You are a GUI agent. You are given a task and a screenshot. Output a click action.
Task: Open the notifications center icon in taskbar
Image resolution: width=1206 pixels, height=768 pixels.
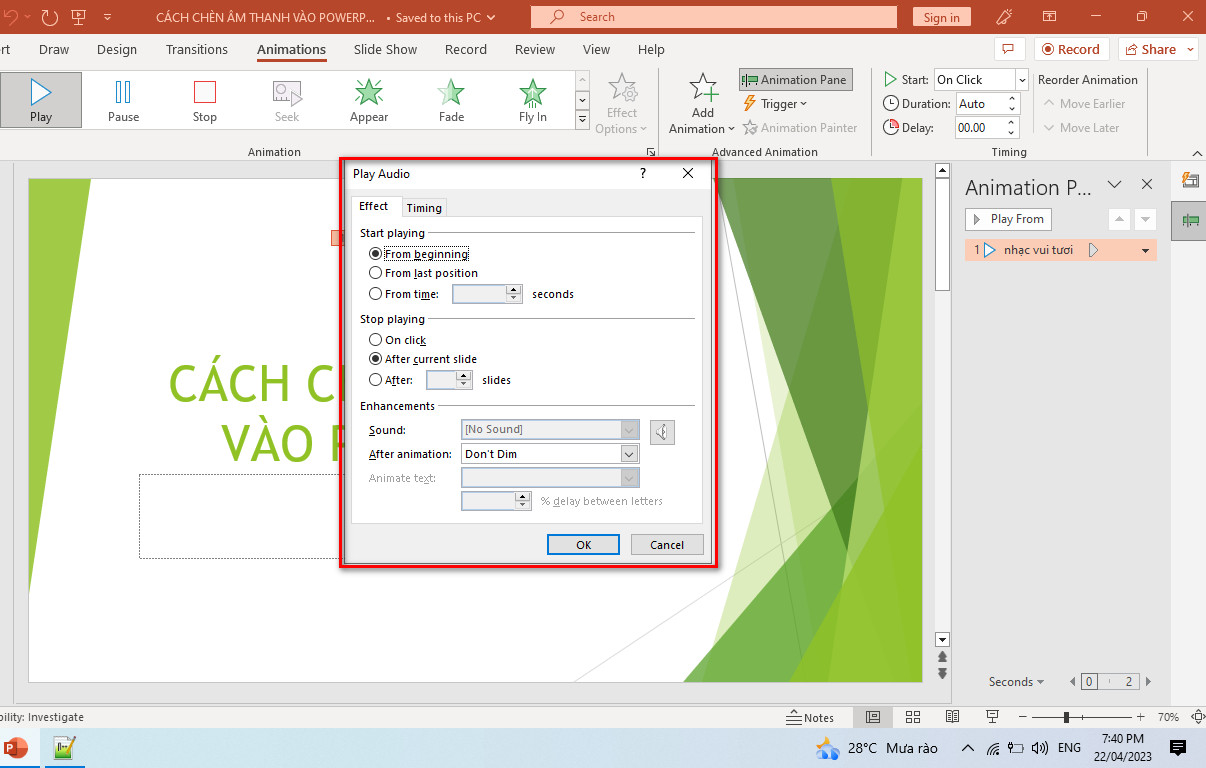tap(1178, 747)
